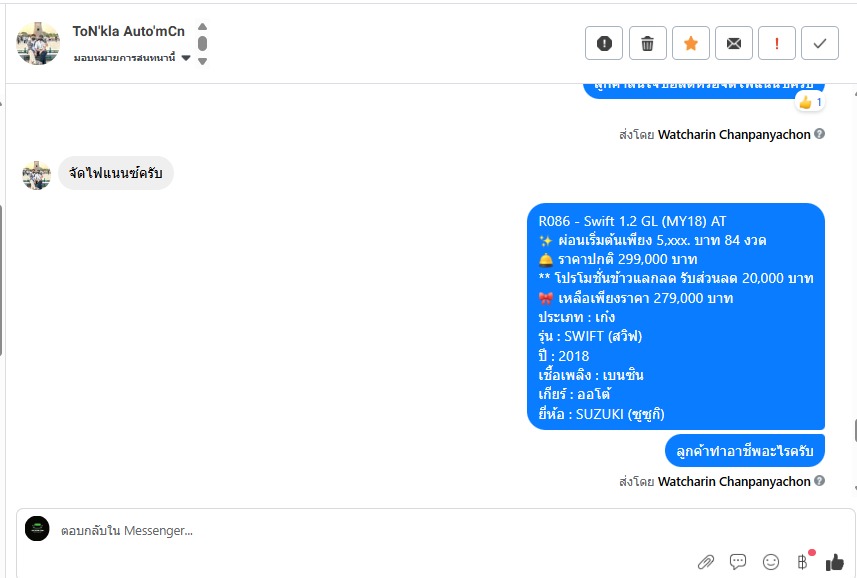Click the Swift 1.2 GL car details message
This screenshot has height=578, width=857.
tap(676, 317)
